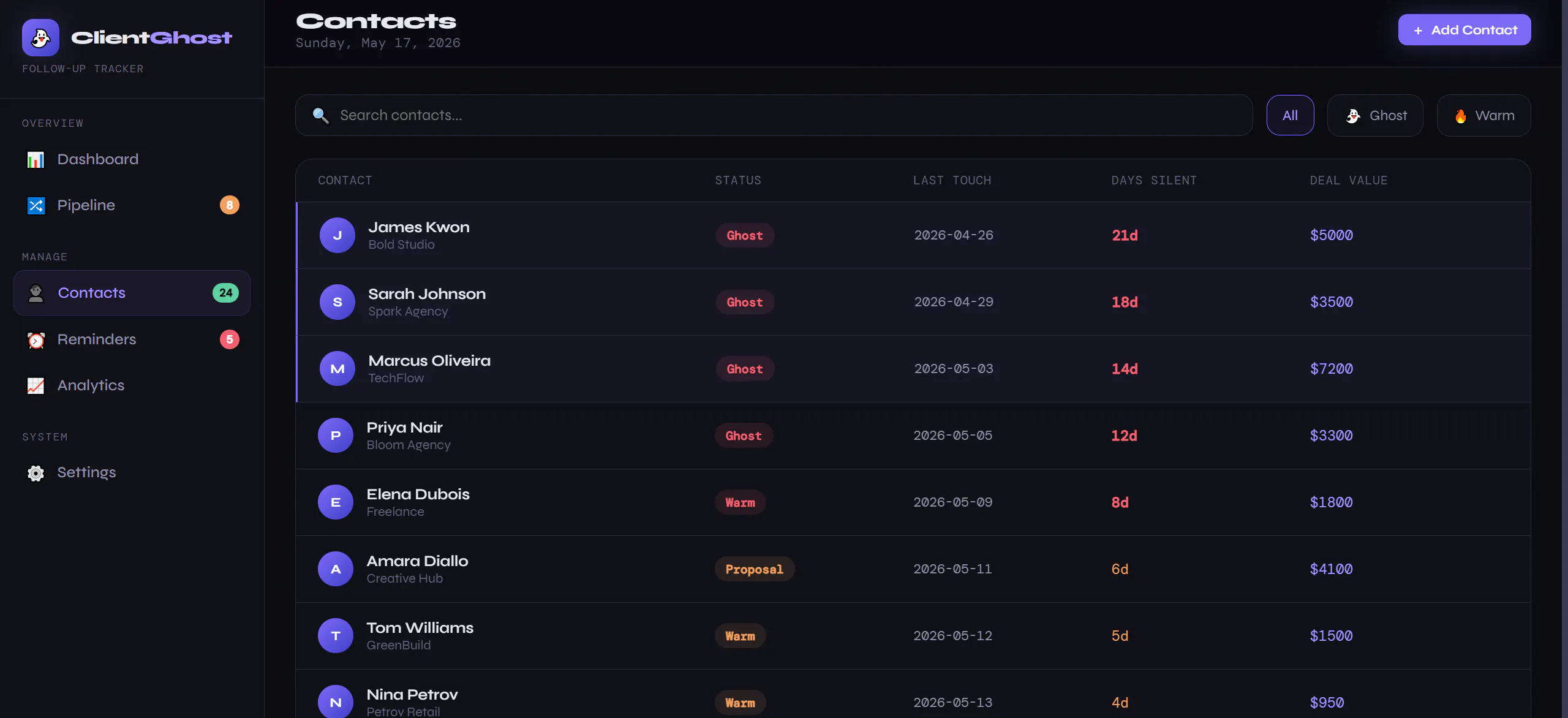1568x718 pixels.
Task: Click the Contacts person silhouette icon
Action: pos(36,293)
